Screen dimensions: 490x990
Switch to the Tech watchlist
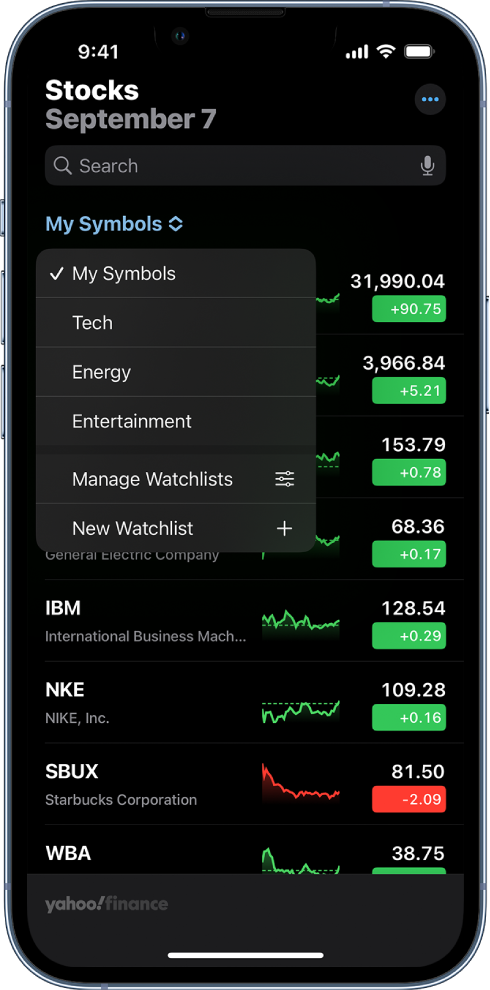176,323
